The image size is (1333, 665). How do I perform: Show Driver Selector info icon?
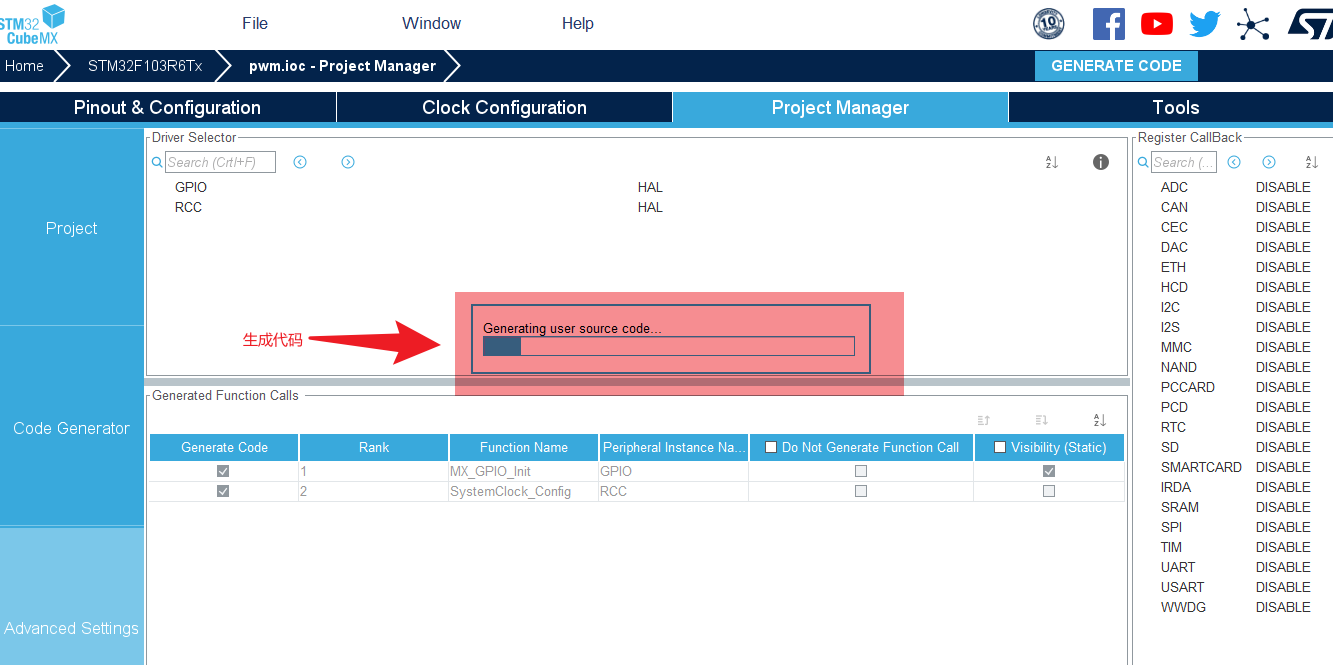click(x=1101, y=162)
